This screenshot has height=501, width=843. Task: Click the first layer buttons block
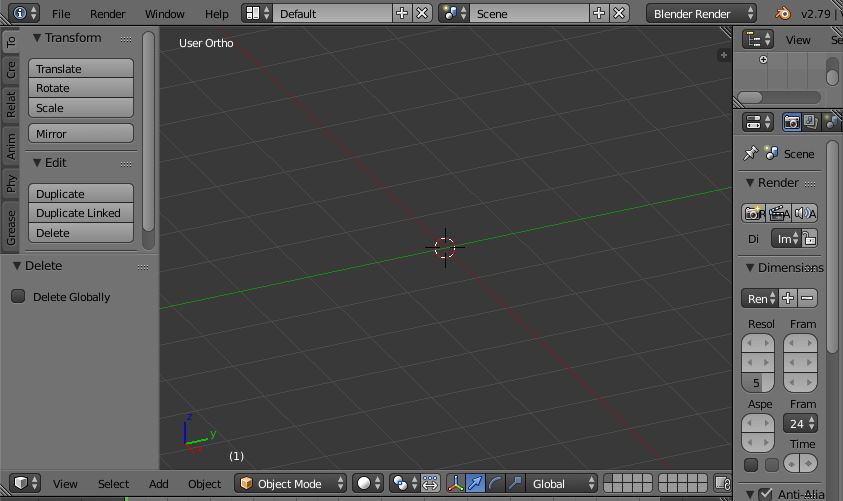[628, 483]
